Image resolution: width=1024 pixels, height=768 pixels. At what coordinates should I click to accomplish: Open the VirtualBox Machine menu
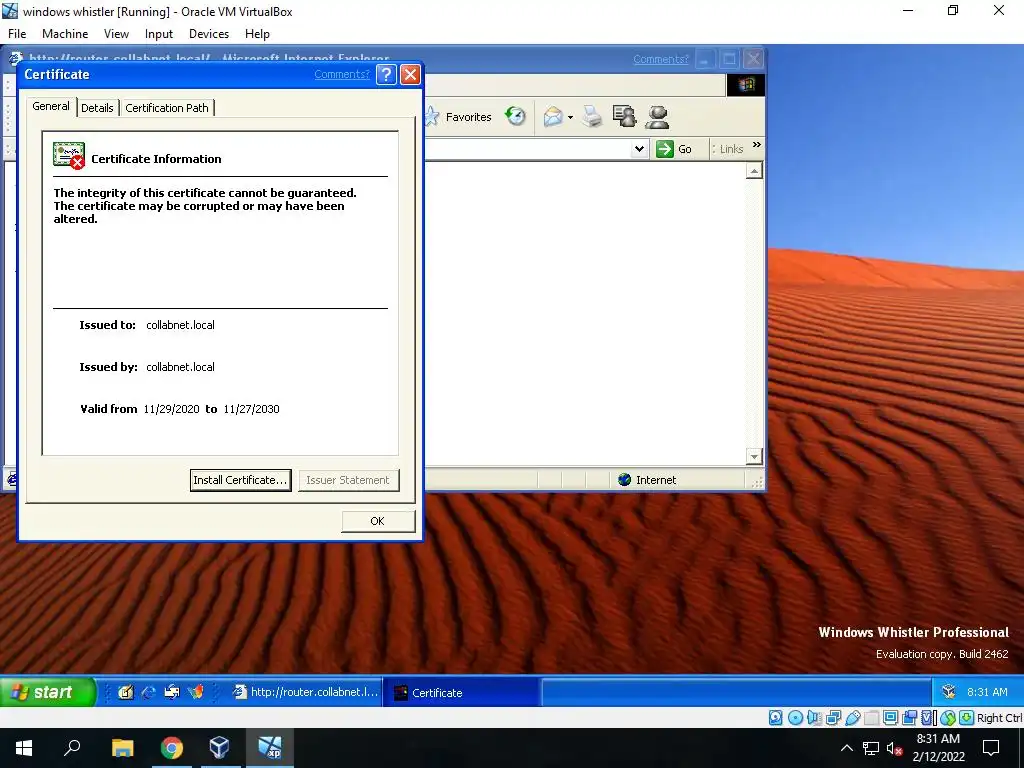point(65,34)
